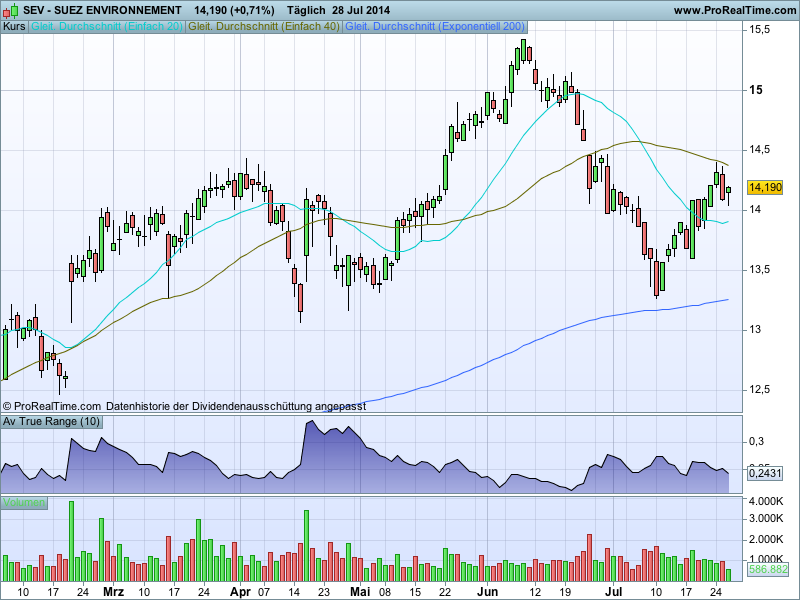This screenshot has width=800, height=600.
Task: Click the candlestick icon beside SEV title
Action: [x=11, y=10]
